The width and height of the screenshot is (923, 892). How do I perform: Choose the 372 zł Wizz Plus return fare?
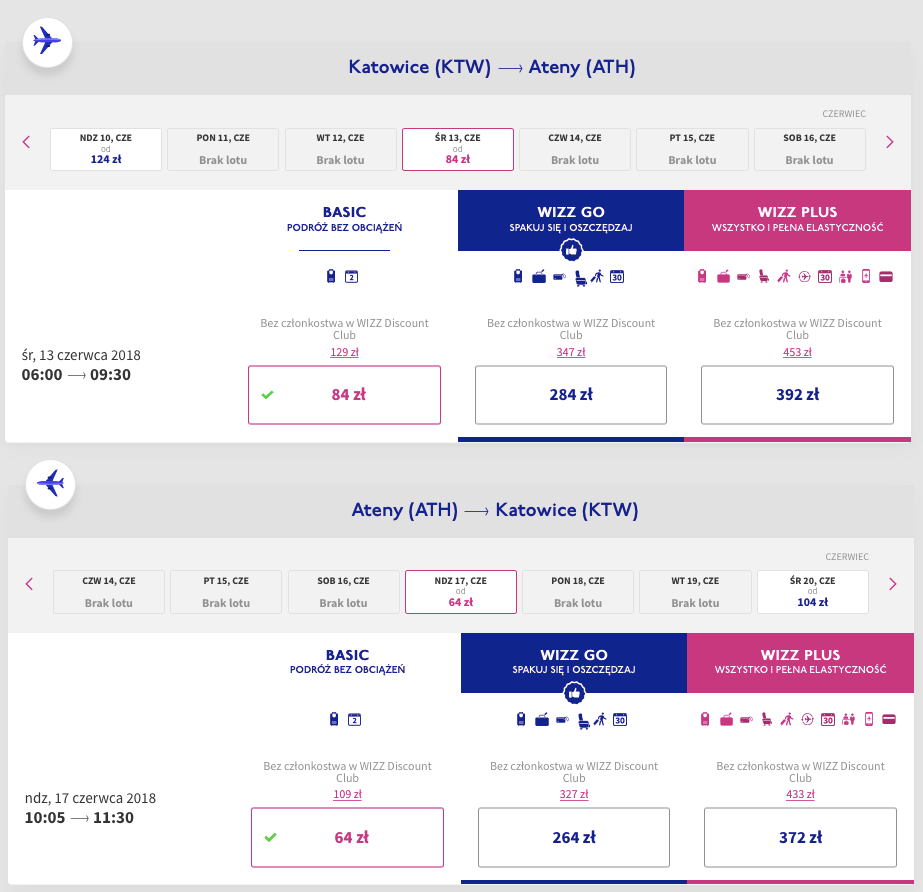(800, 837)
